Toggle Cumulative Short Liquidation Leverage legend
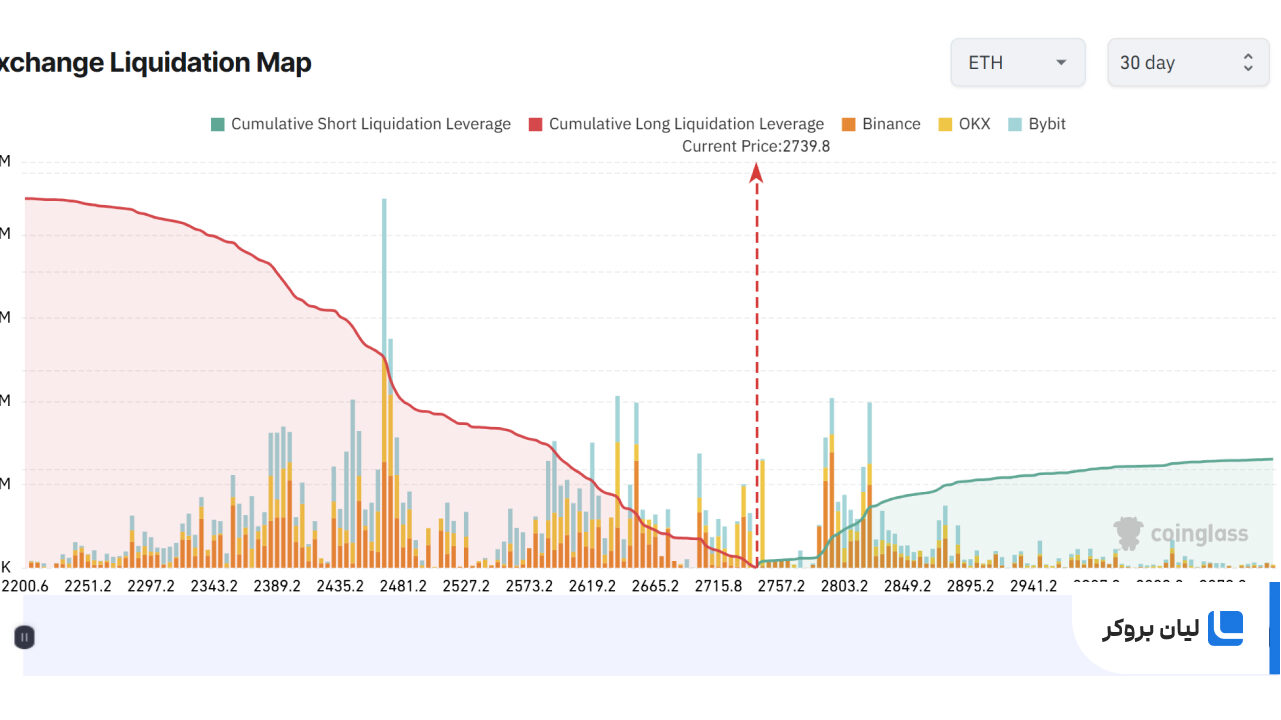Image resolution: width=1281 pixels, height=720 pixels. 360,124
